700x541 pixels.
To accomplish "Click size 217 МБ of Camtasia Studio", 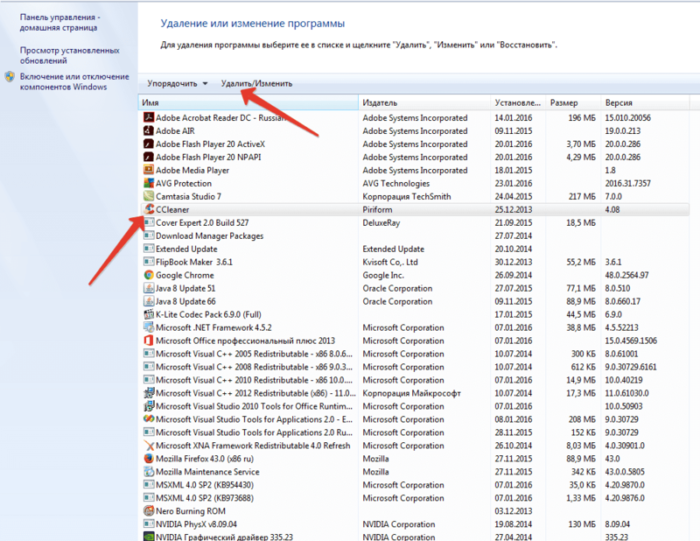I will pos(582,196).
